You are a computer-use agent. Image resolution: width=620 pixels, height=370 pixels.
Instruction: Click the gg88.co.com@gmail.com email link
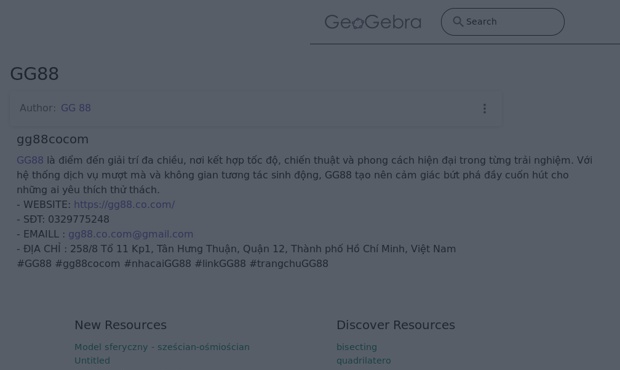tap(130, 234)
